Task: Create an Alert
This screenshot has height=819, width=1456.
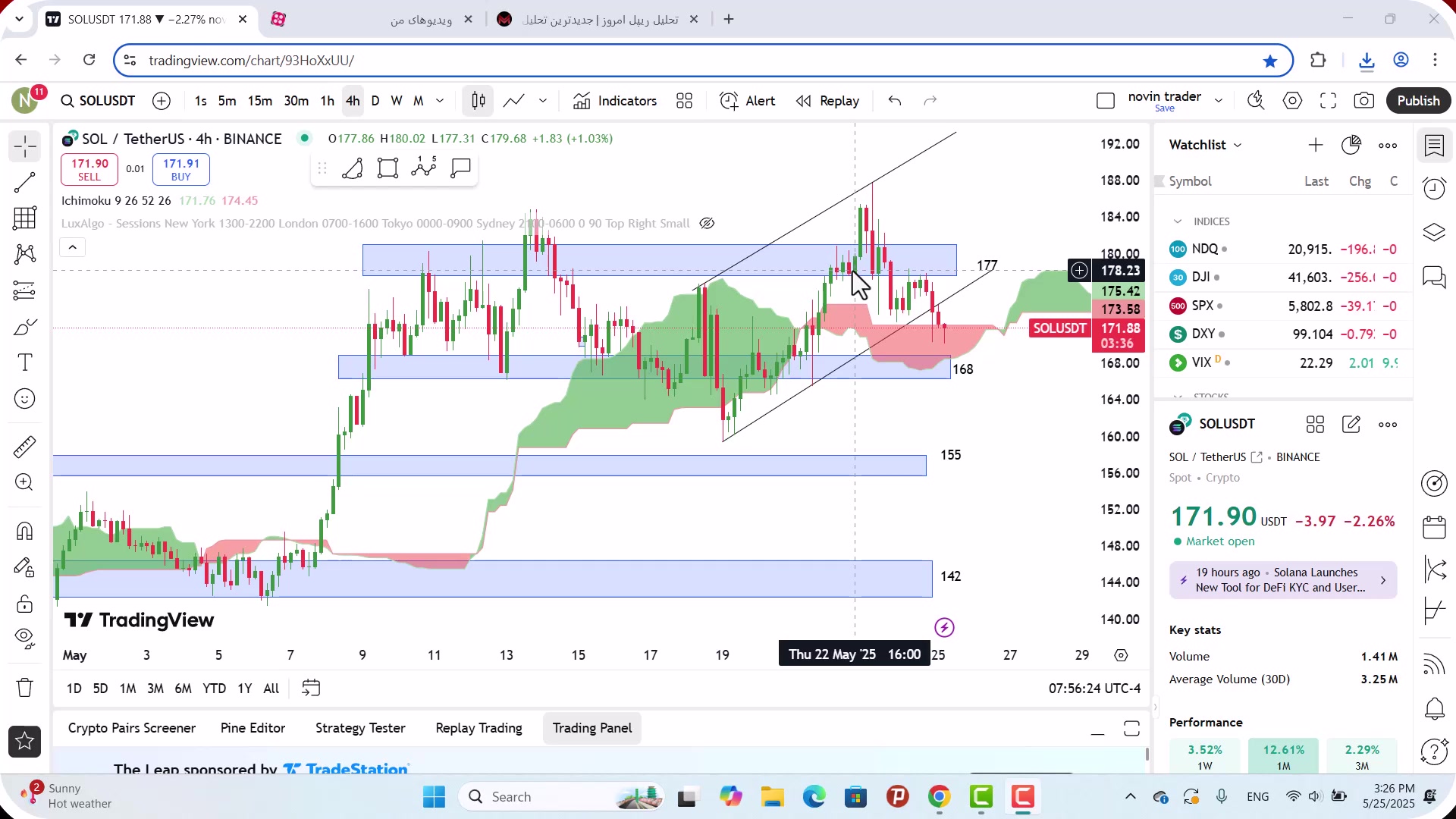Action: [x=748, y=101]
